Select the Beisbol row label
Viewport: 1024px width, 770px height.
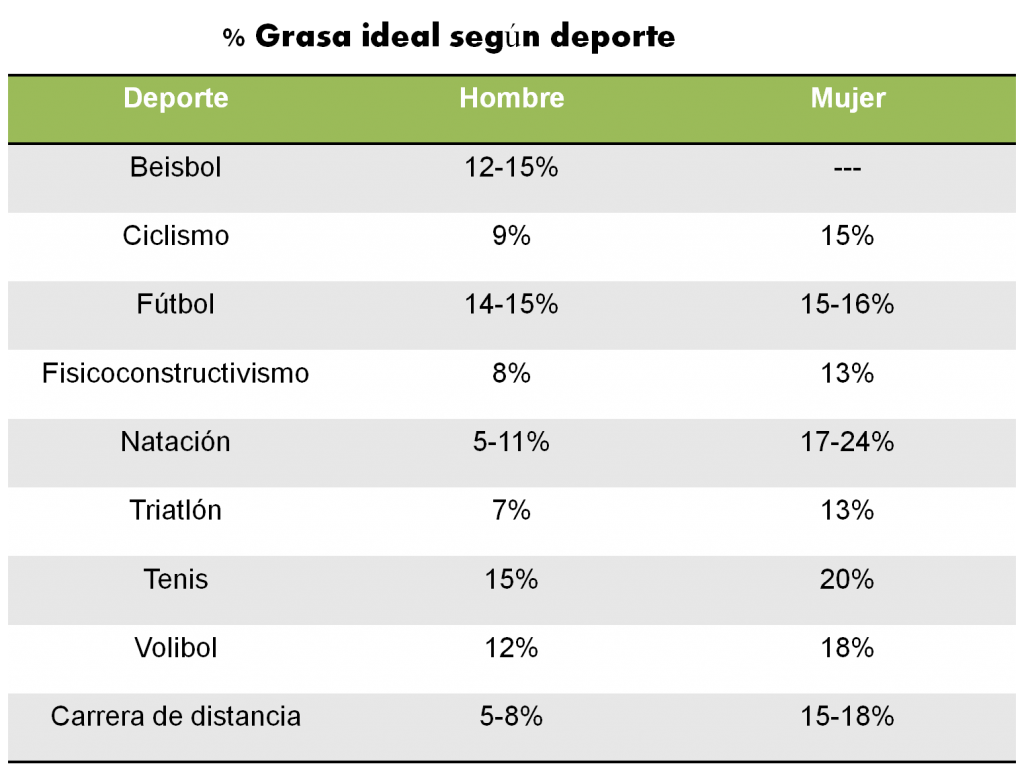pos(176,167)
